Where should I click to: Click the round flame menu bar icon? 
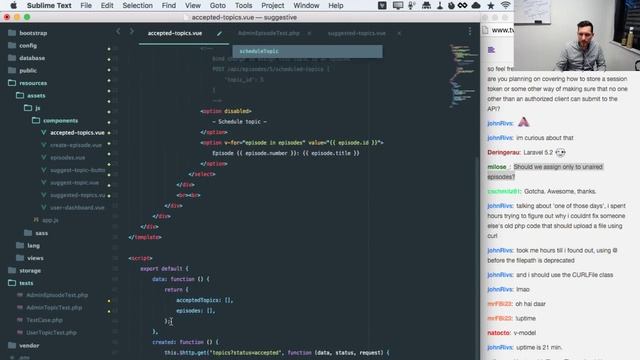coord(451,5)
